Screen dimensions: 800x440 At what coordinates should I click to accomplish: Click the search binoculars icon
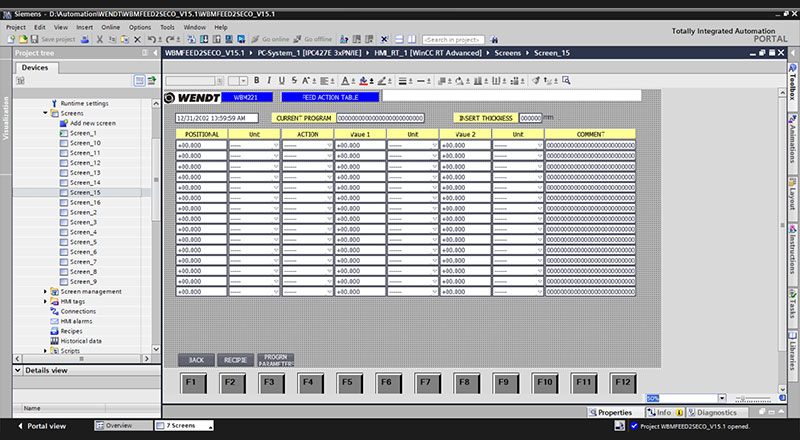point(493,39)
